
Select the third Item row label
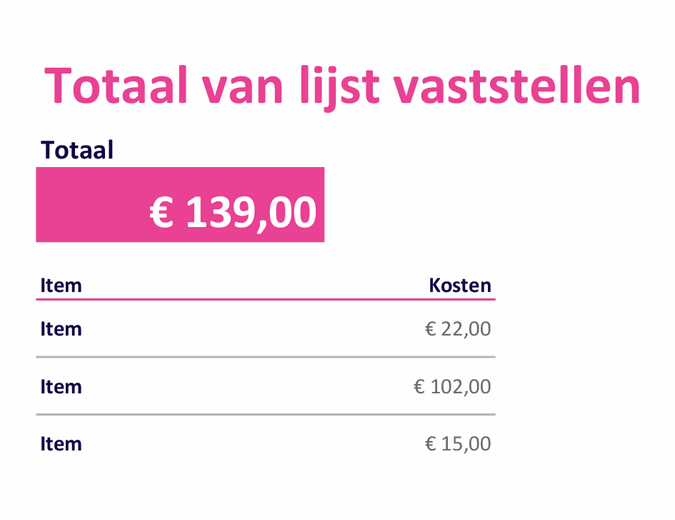[x=61, y=443]
